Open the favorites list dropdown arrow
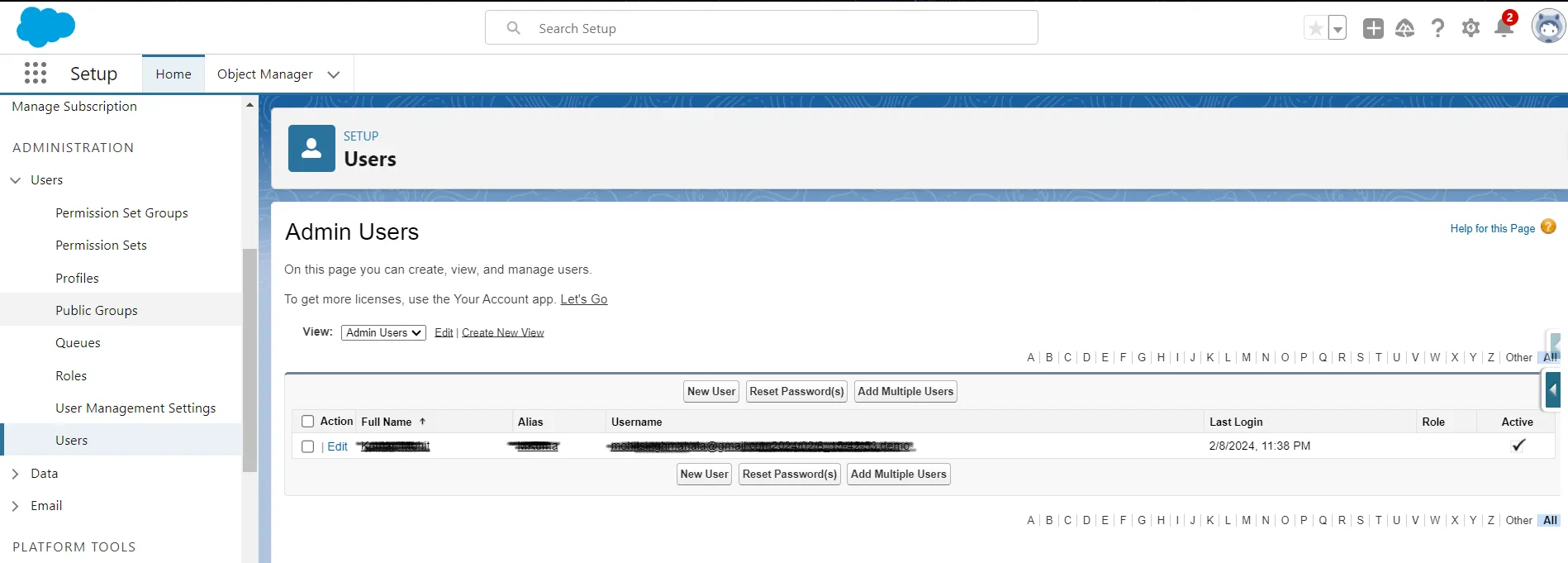 coord(1337,29)
